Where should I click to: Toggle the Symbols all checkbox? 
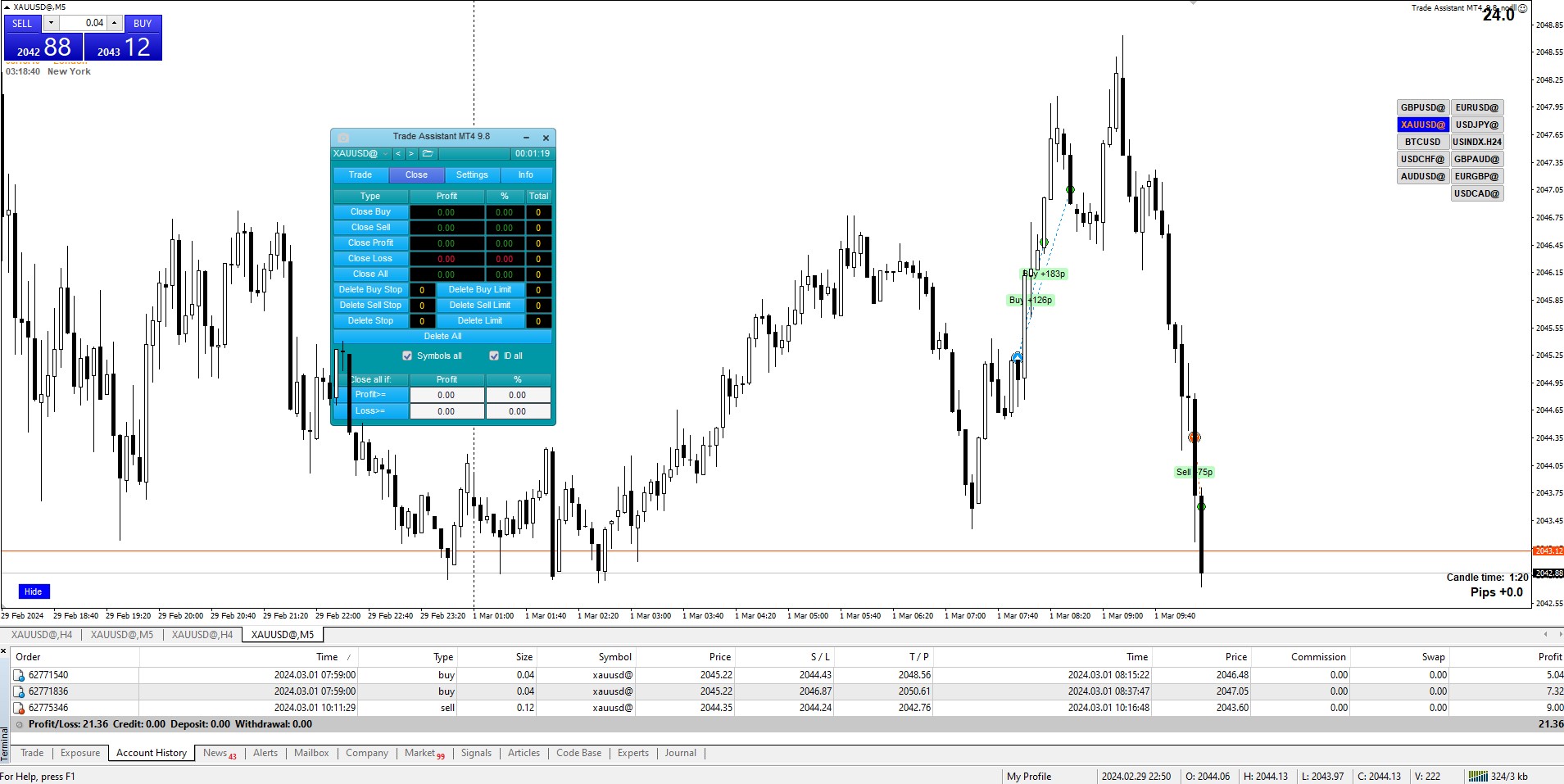click(407, 356)
